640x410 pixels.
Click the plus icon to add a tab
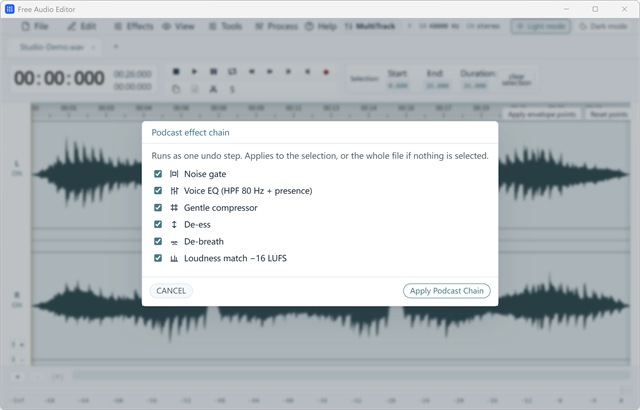[116, 47]
